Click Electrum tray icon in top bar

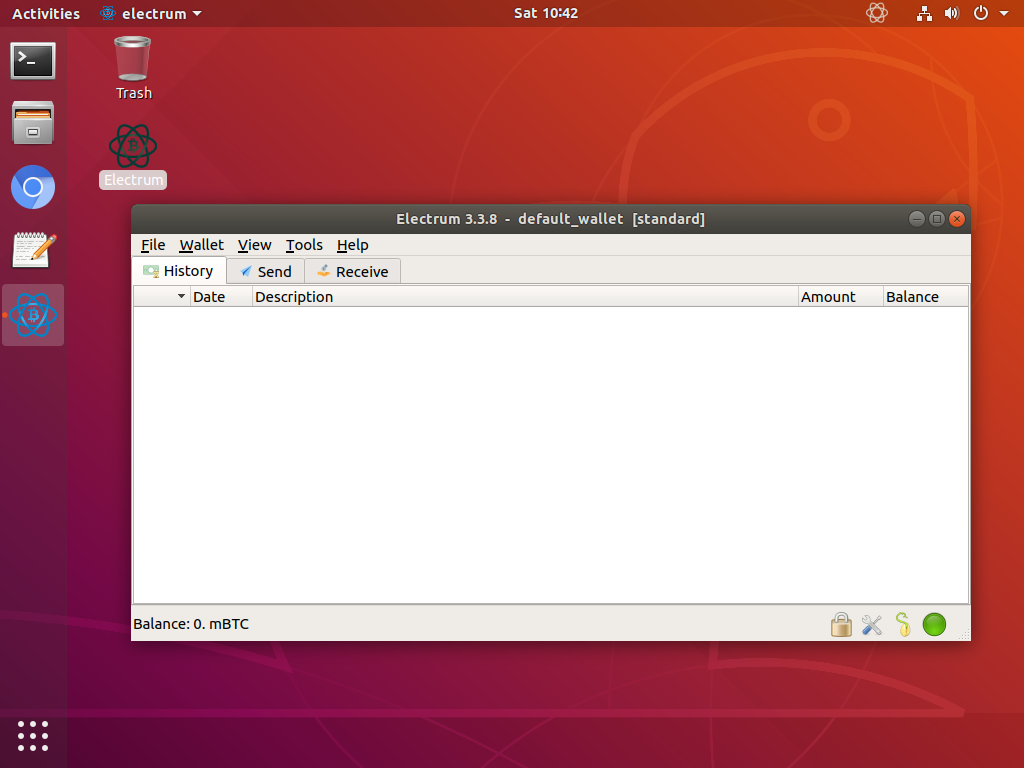876,13
